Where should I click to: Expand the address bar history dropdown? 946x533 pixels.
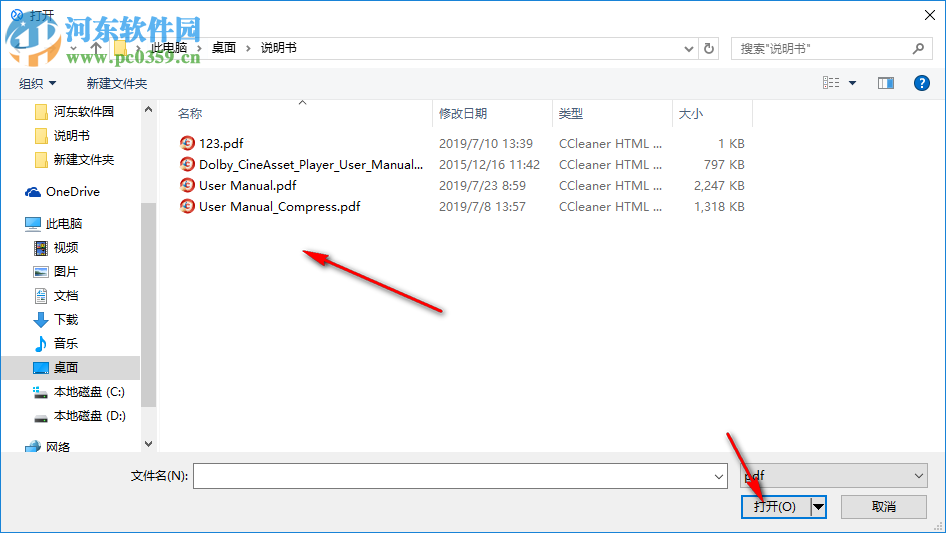pos(688,49)
